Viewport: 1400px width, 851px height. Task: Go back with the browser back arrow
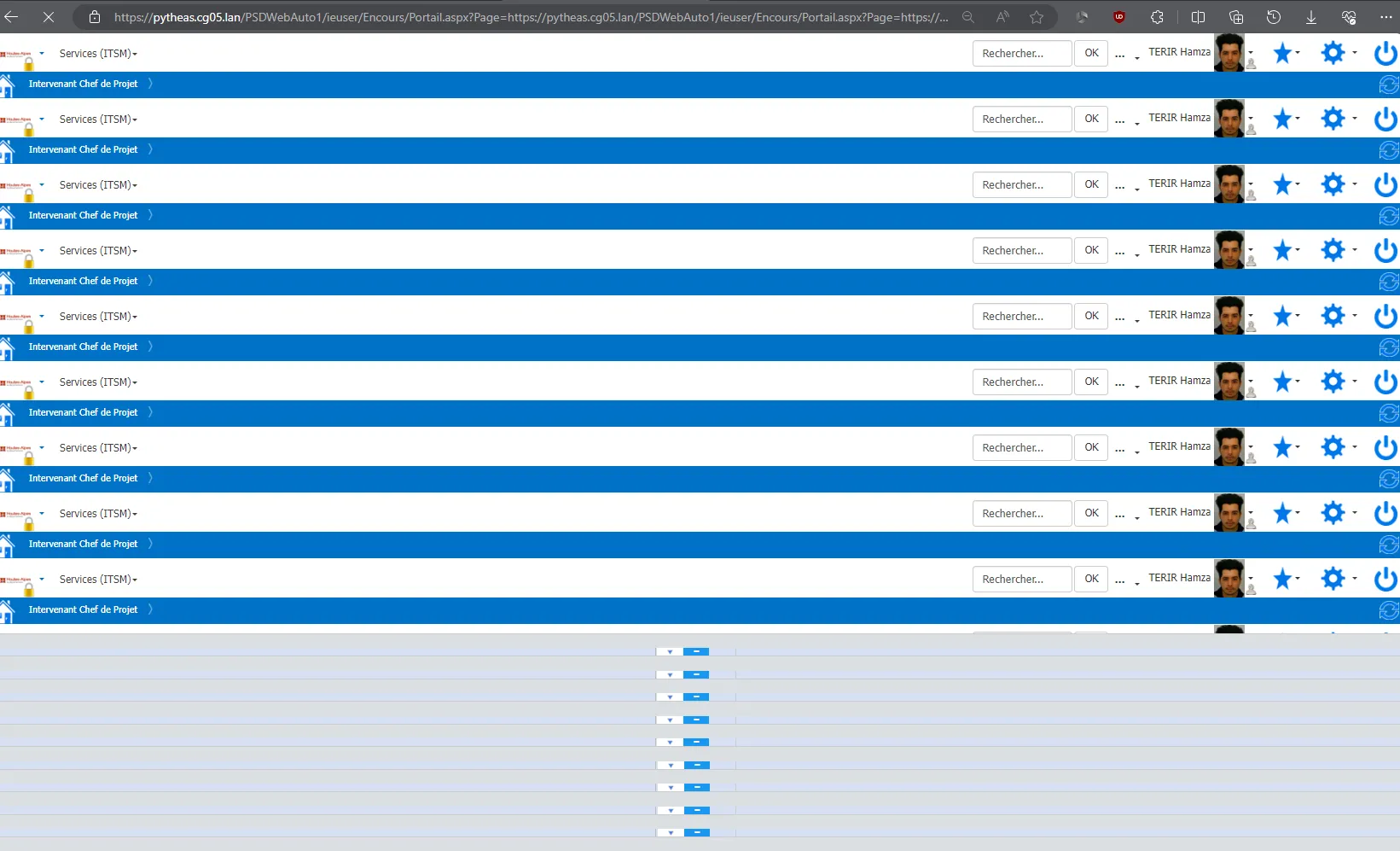(12, 16)
